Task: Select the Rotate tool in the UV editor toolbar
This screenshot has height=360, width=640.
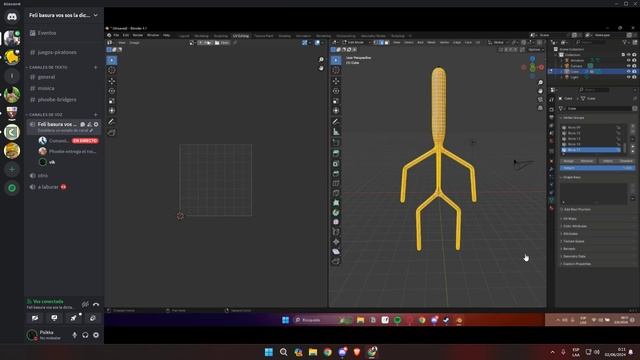Action: pyautogui.click(x=112, y=91)
